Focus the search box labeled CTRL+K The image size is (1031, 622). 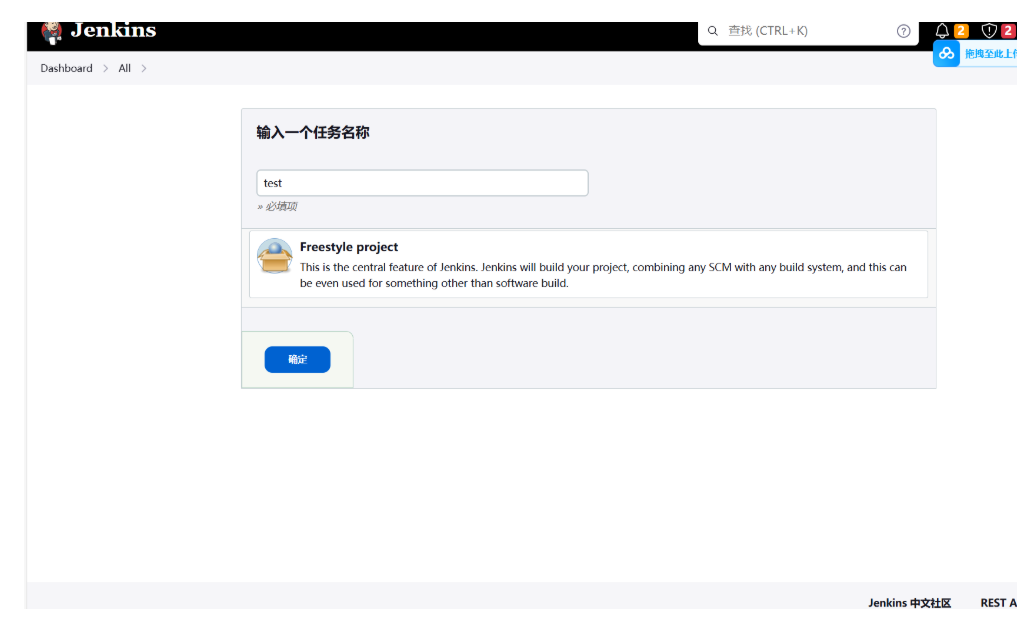pos(807,31)
